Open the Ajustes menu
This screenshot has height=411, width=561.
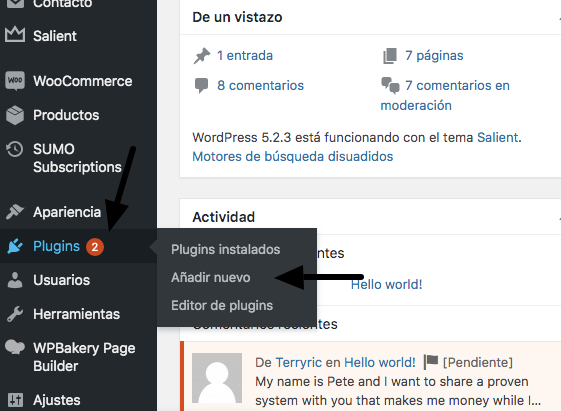point(57,400)
